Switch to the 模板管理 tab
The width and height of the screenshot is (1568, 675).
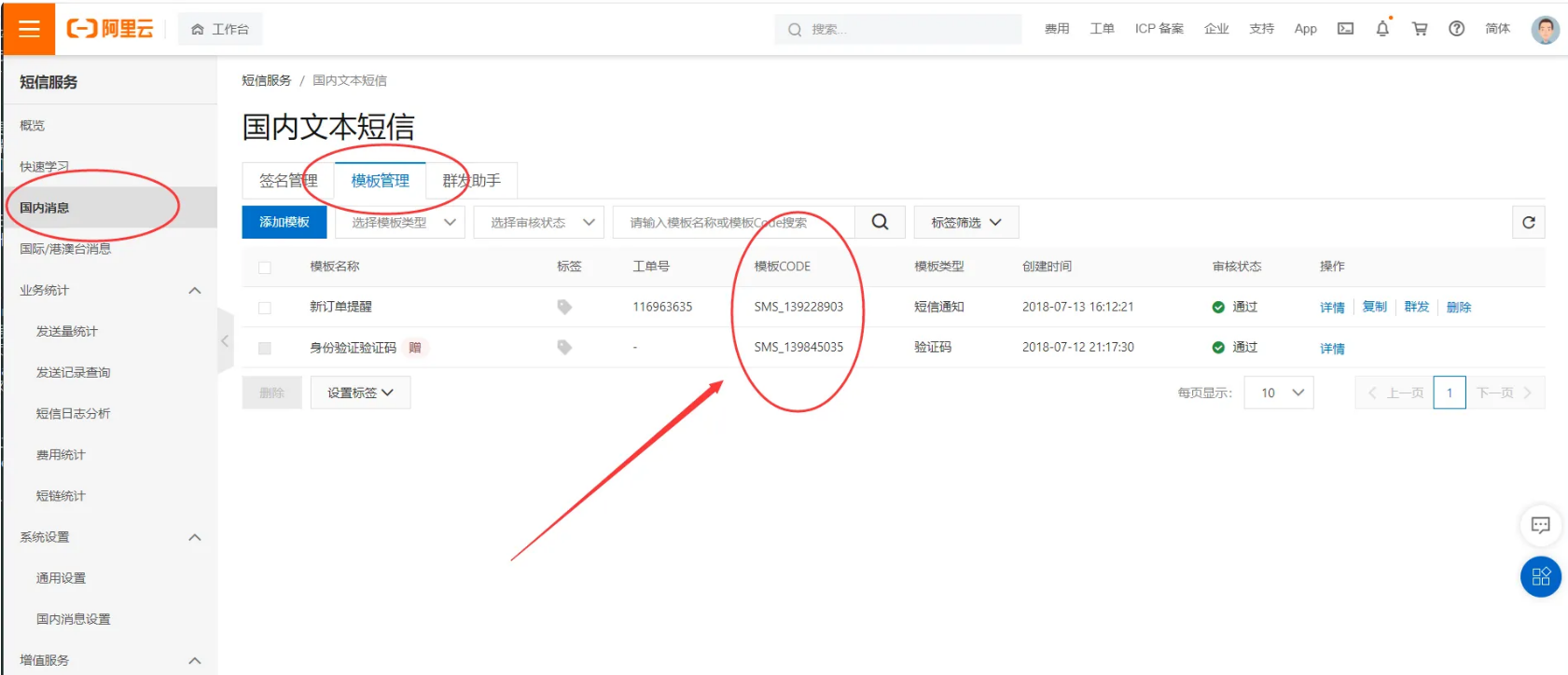pyautogui.click(x=380, y=180)
